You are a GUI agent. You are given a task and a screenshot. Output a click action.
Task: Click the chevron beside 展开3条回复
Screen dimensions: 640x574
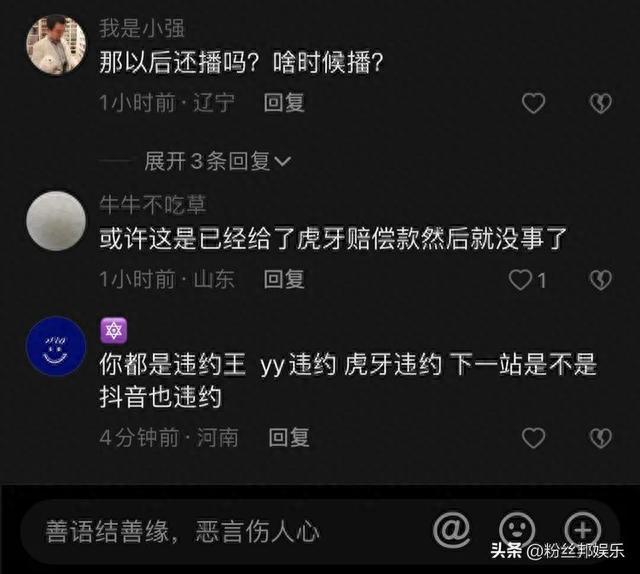pyautogui.click(x=282, y=162)
